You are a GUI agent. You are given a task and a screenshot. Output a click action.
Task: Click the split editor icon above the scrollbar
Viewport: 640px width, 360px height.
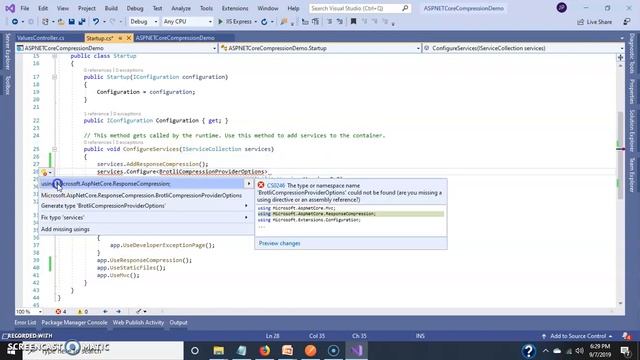620,58
